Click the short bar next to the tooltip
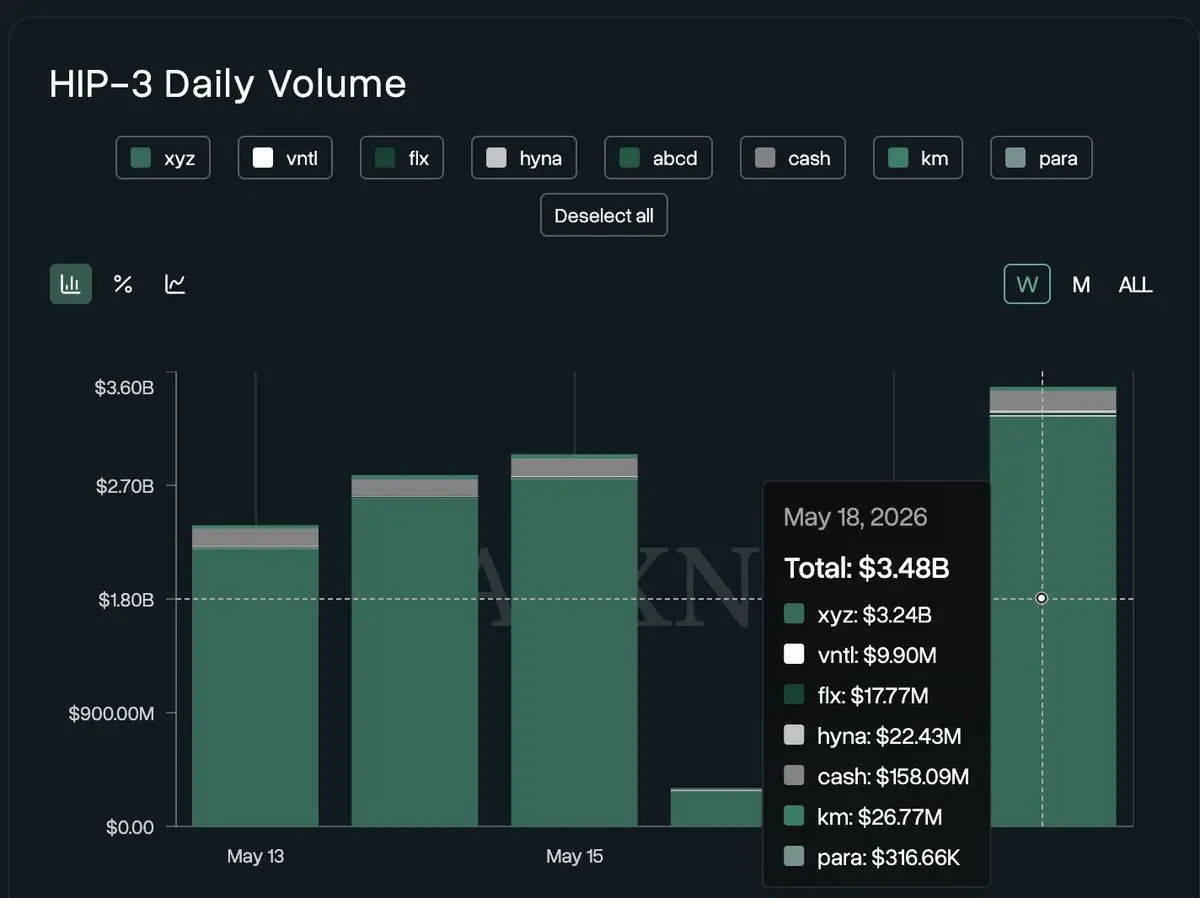Viewport: 1200px width, 898px height. point(716,808)
